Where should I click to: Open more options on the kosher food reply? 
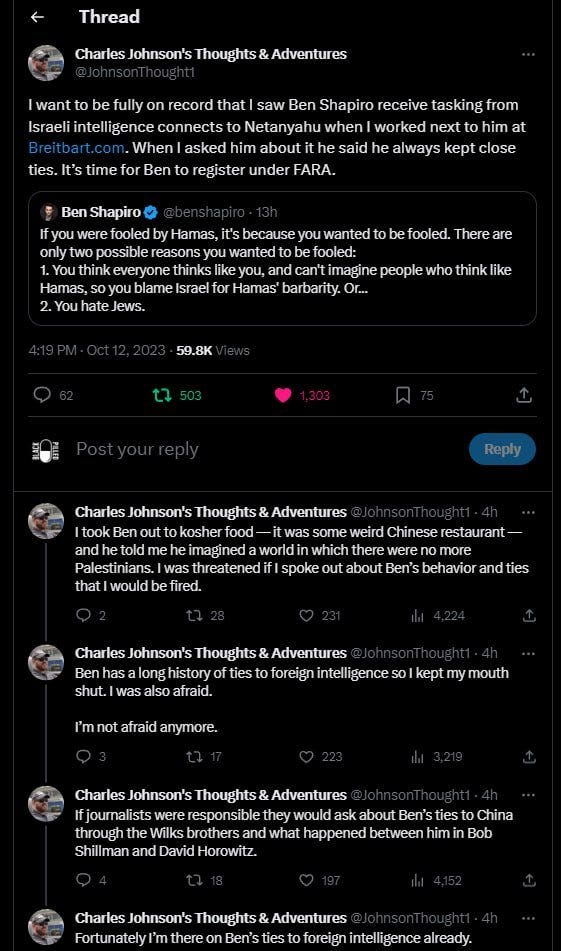[528, 512]
